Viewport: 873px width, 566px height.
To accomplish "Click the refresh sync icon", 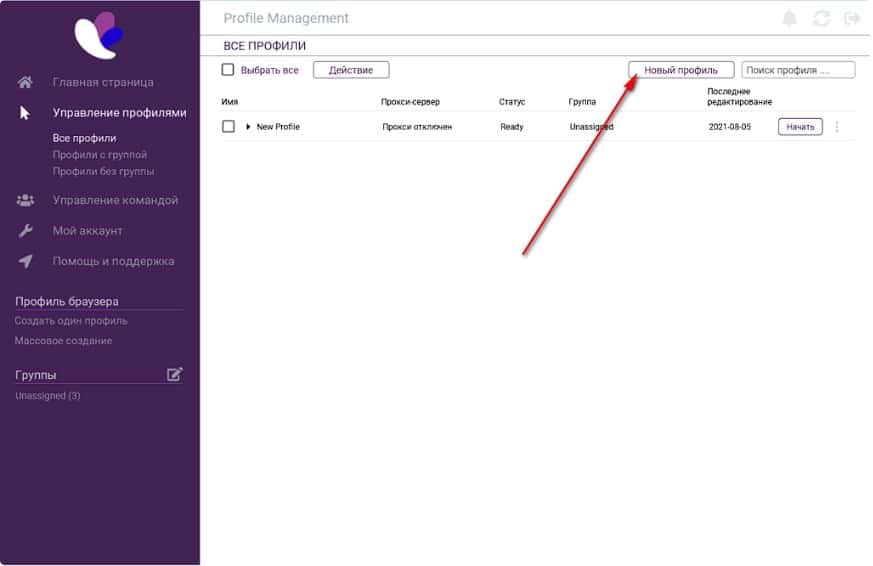I will pos(822,19).
